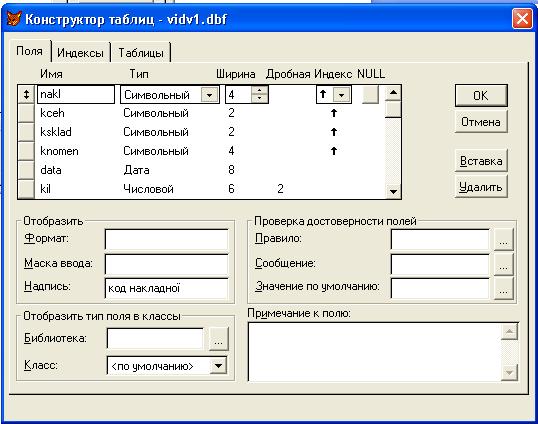Select the kceh row selector button
The image size is (538, 424).
coord(26,113)
